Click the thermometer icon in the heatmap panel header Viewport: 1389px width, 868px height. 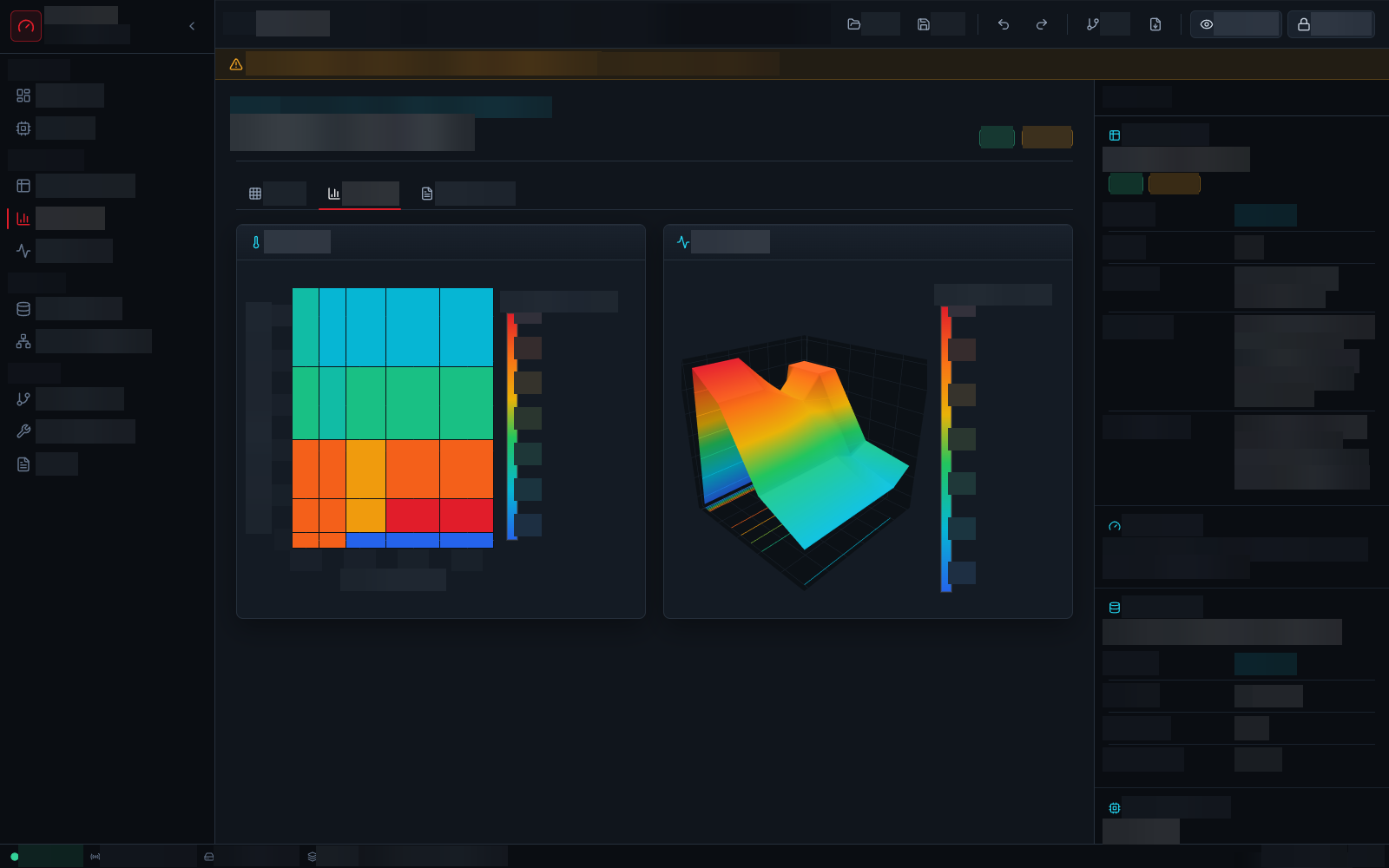click(x=256, y=242)
